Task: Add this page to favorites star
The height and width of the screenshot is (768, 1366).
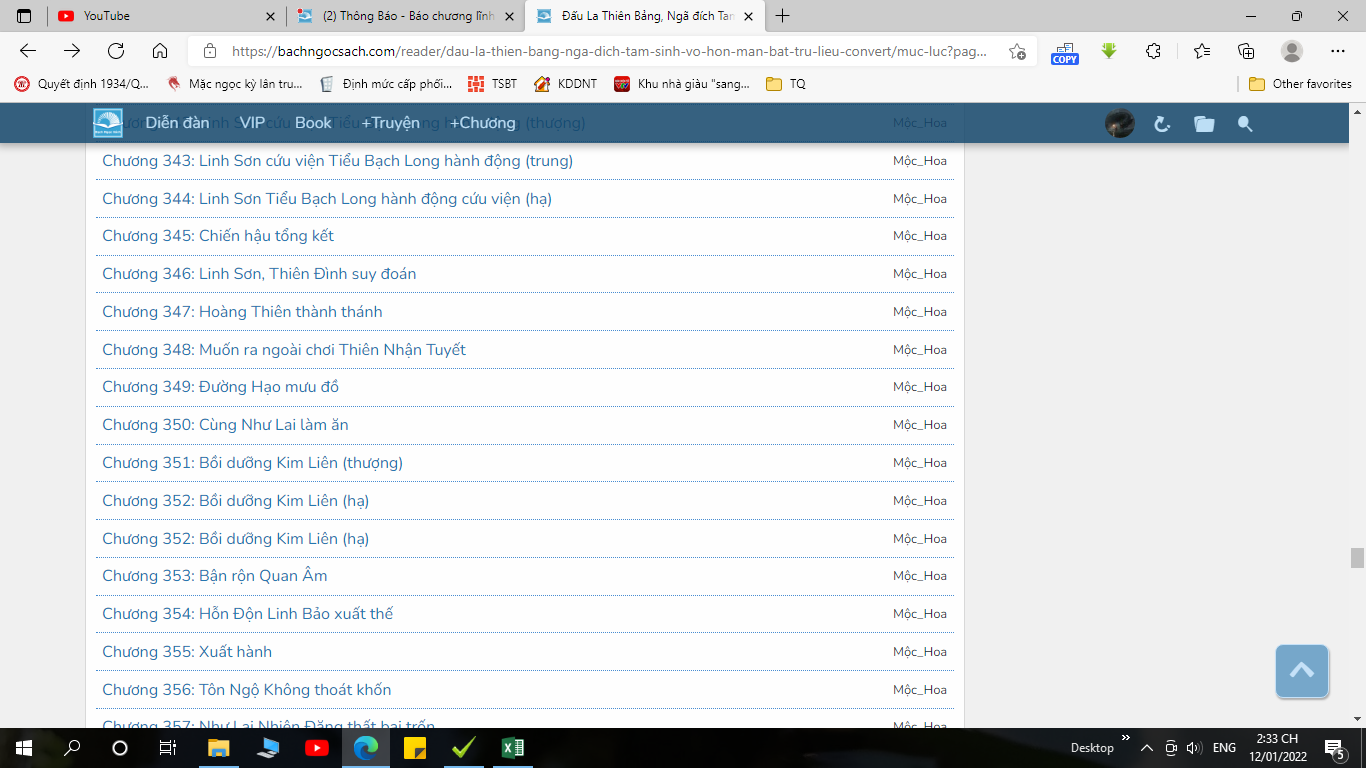Action: [1017, 51]
